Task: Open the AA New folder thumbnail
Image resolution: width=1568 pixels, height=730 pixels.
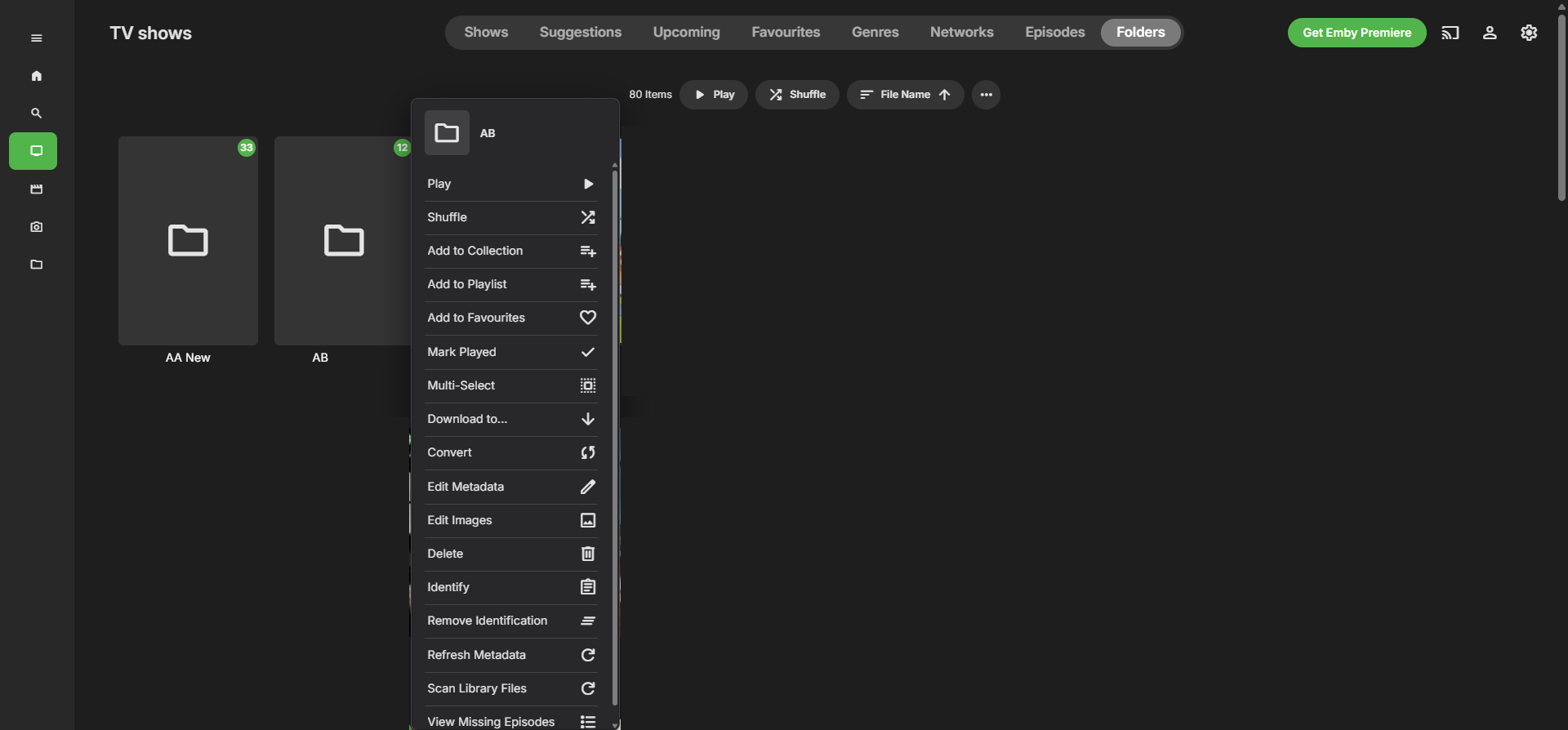Action: tap(188, 241)
